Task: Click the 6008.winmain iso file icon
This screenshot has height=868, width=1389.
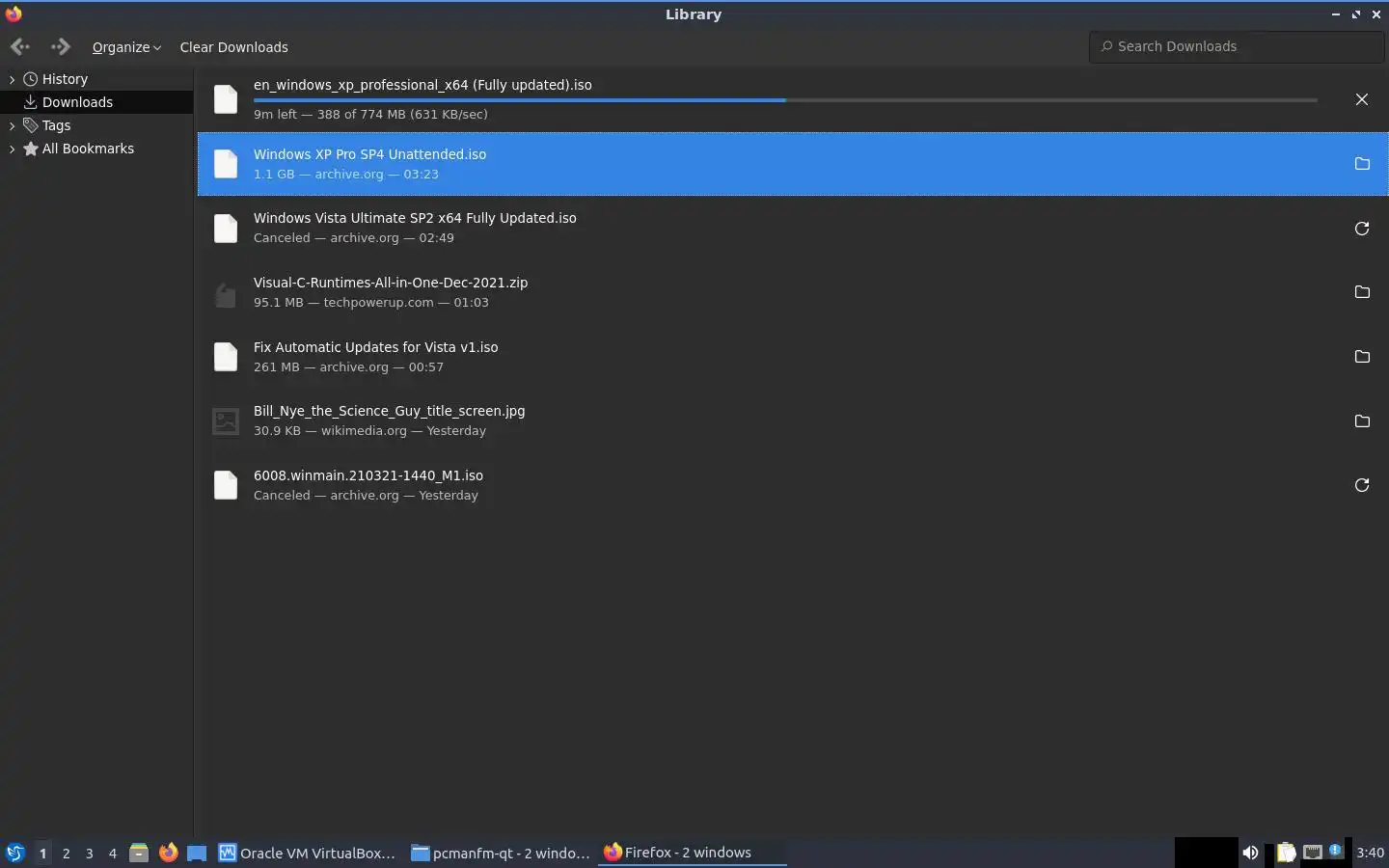Action: [226, 485]
